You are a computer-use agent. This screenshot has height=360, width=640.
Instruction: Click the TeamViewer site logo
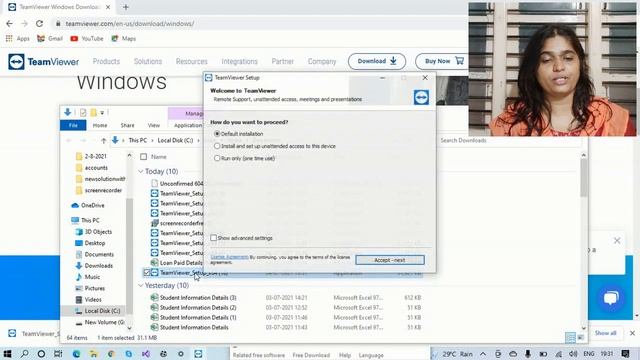[x=44, y=62]
